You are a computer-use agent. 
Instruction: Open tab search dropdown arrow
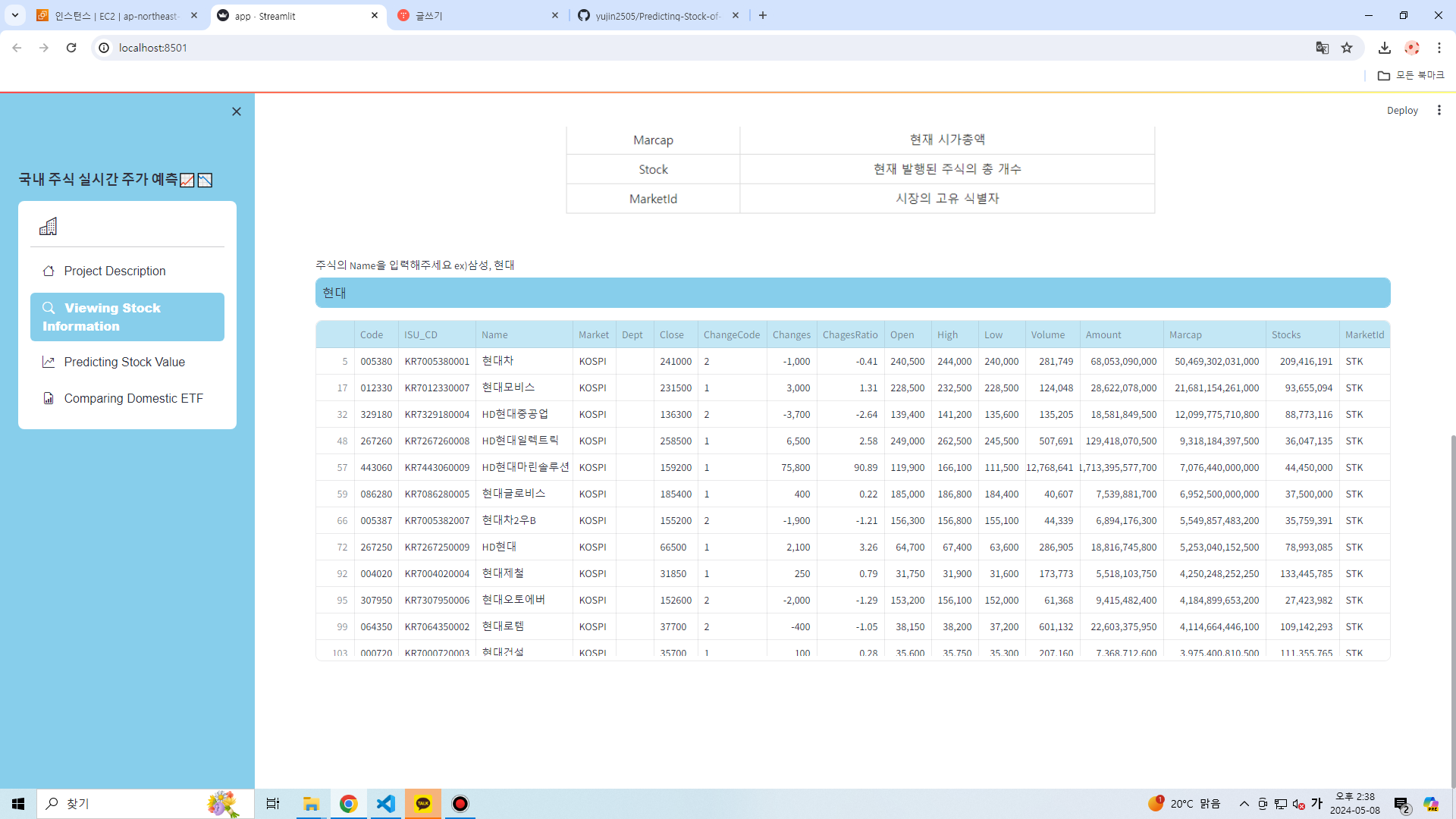[14, 15]
